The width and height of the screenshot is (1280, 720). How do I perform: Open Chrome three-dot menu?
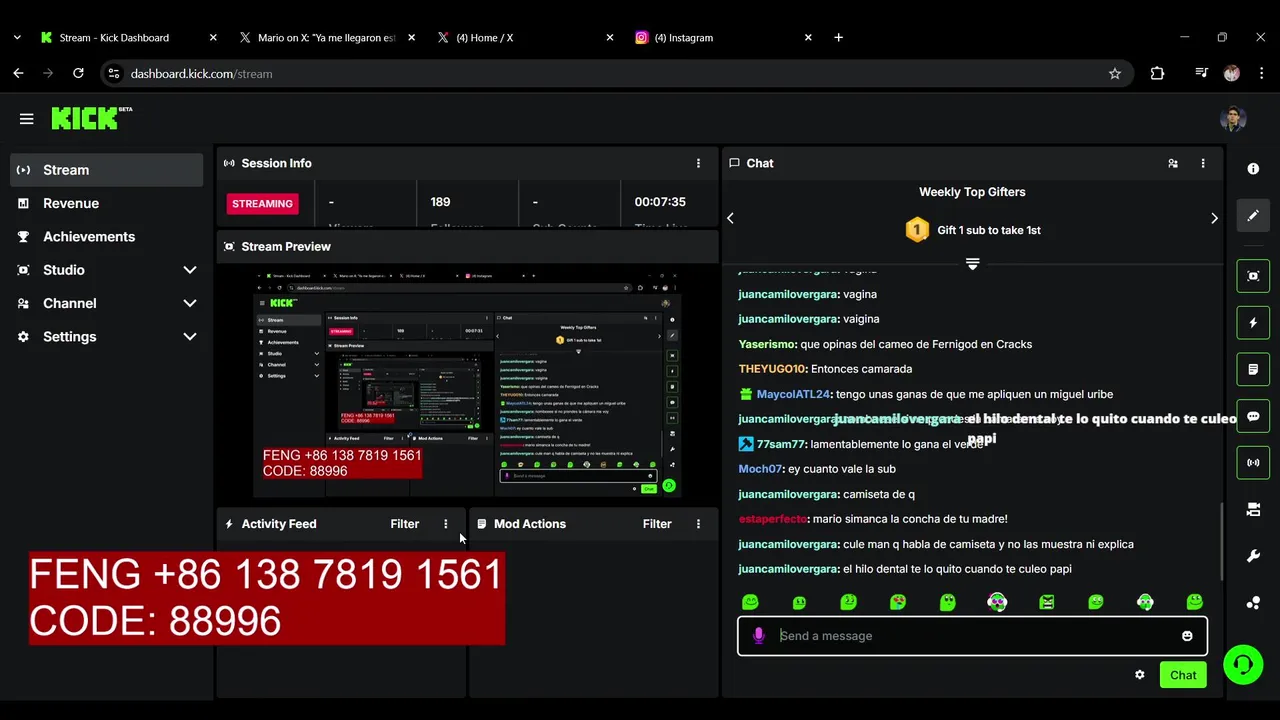[x=1261, y=73]
